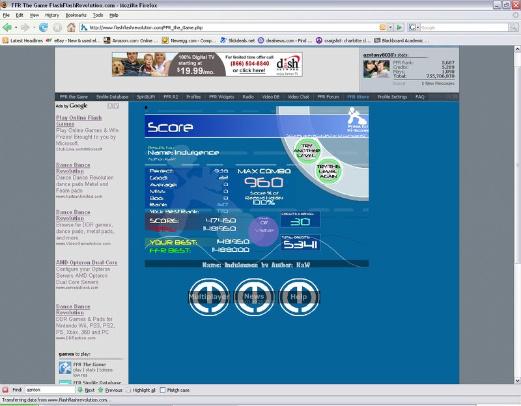Click the green Go arrow icon
Viewport: 521px width, 406px height.
pos(400,27)
